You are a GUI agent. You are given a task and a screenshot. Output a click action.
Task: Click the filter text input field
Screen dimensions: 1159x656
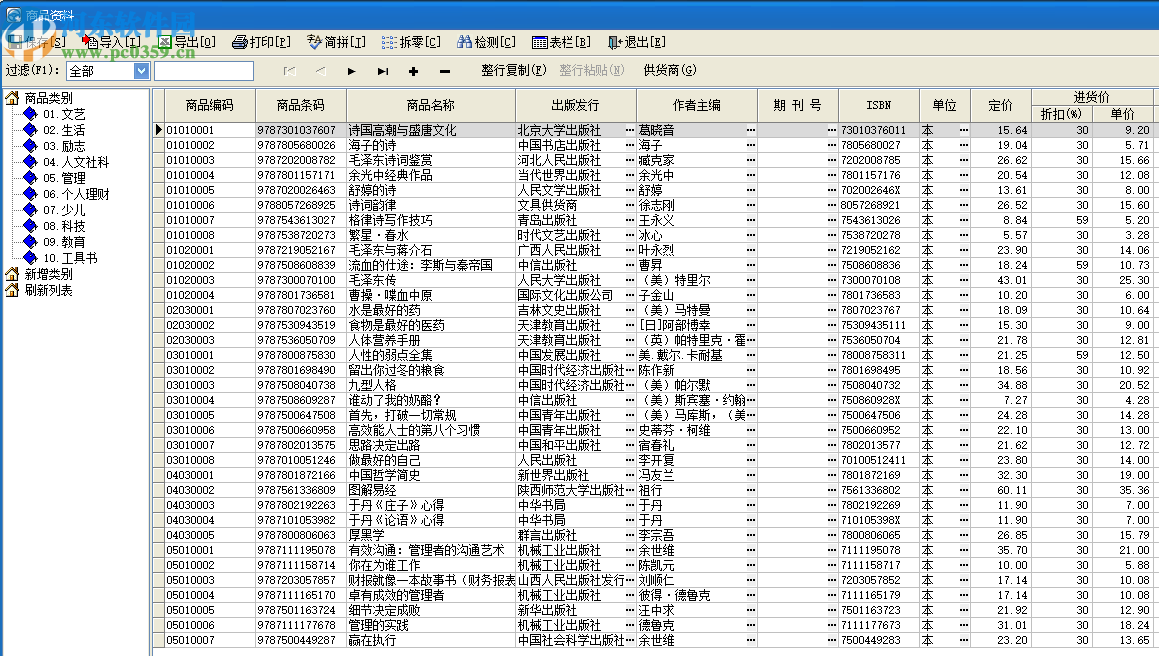click(x=203, y=71)
